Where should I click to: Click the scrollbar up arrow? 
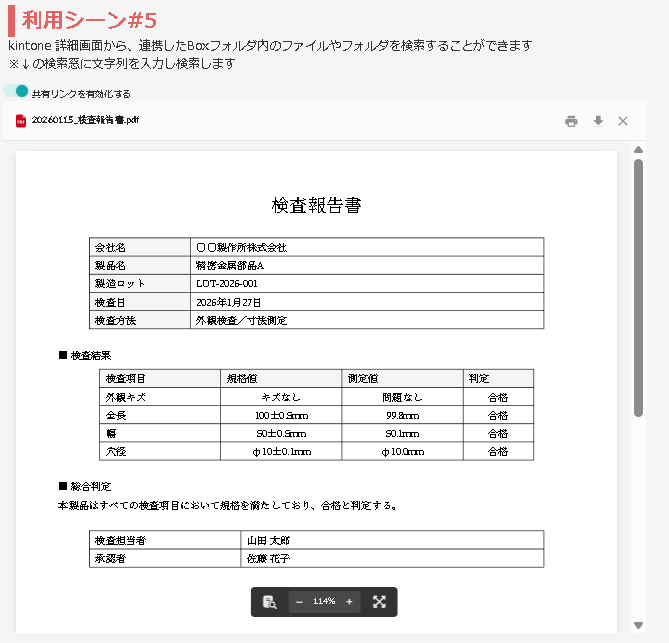pos(638,149)
